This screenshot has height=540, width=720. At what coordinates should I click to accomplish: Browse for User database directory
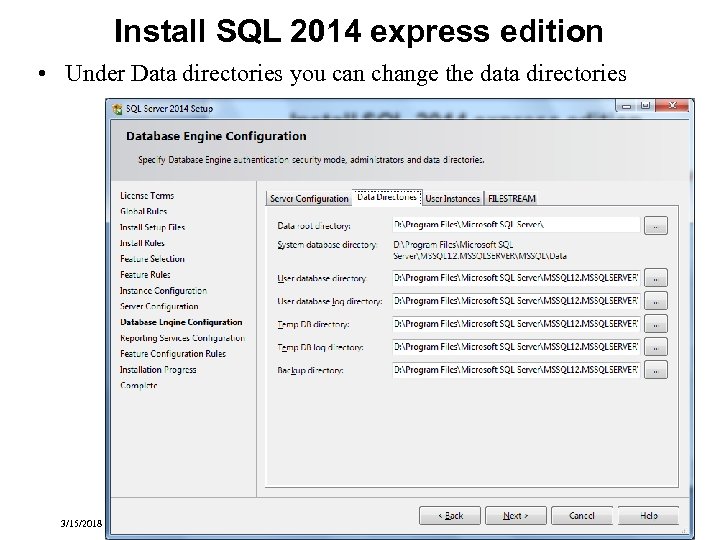tap(656, 278)
